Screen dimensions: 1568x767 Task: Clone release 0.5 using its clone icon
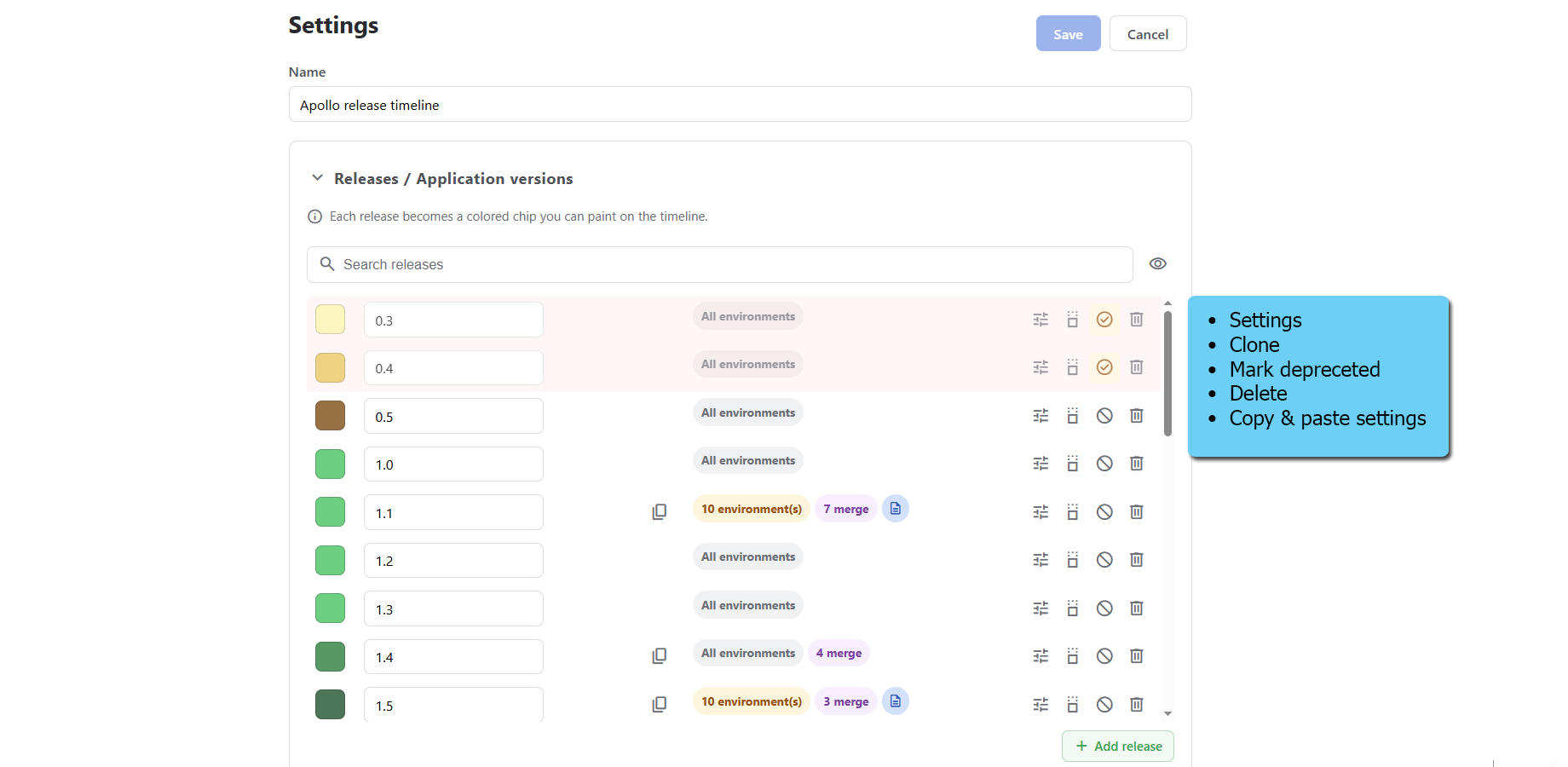tap(1072, 416)
